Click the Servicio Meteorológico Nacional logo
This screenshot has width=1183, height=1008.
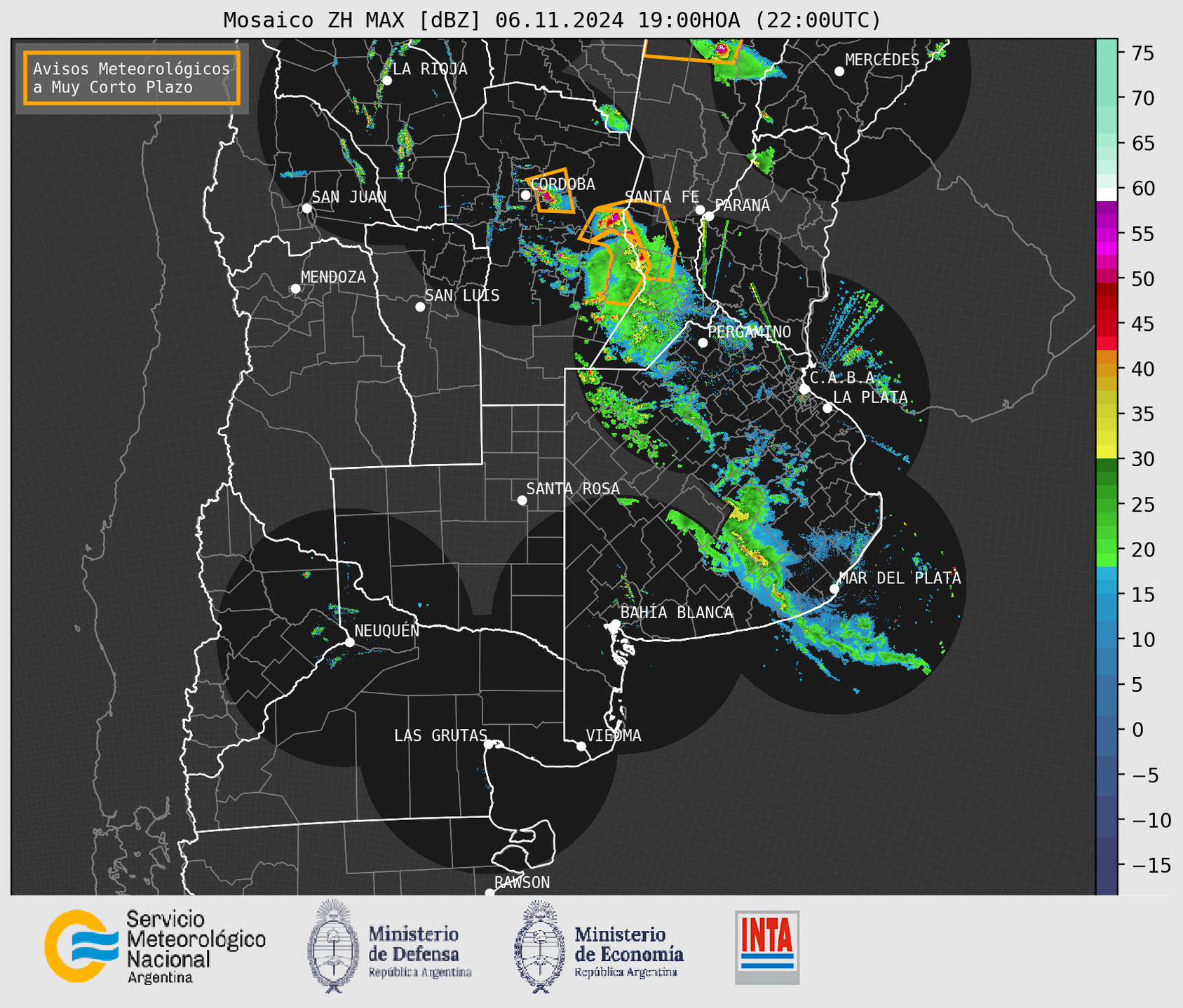[154, 946]
